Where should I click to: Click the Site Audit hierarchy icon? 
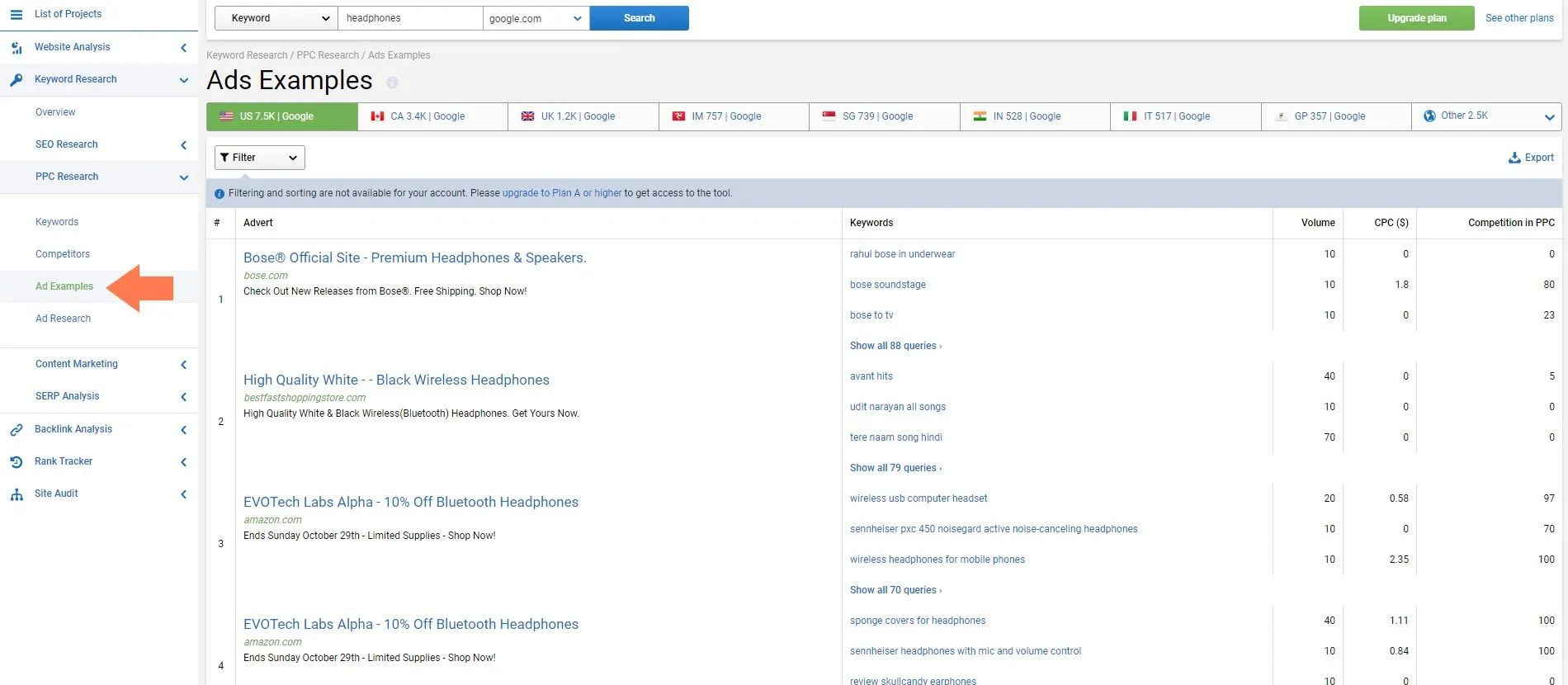[17, 494]
